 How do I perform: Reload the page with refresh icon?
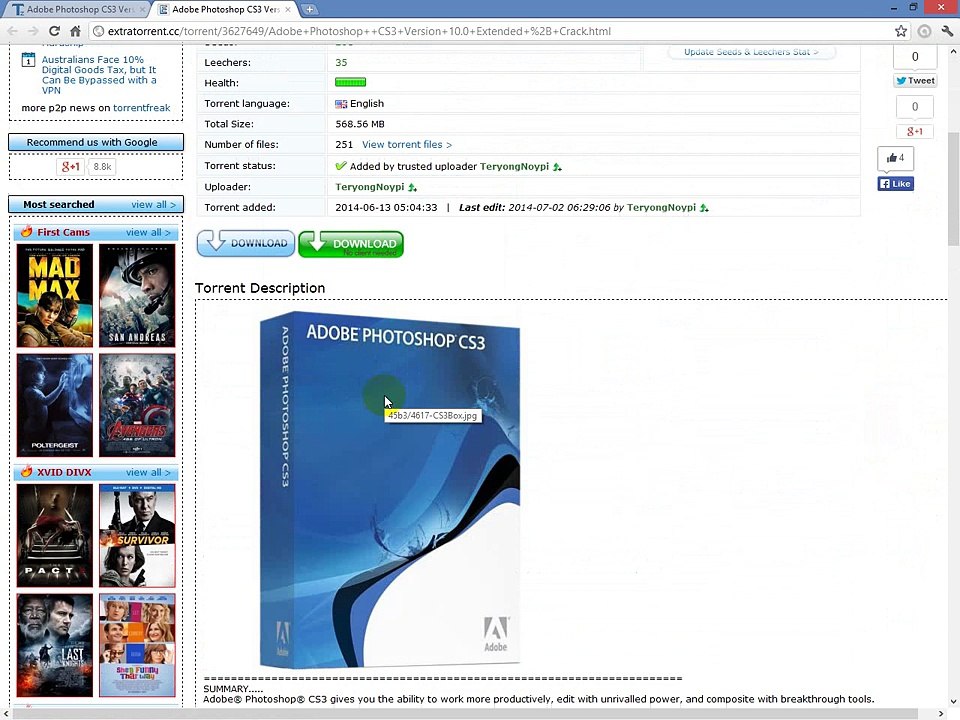(54, 31)
